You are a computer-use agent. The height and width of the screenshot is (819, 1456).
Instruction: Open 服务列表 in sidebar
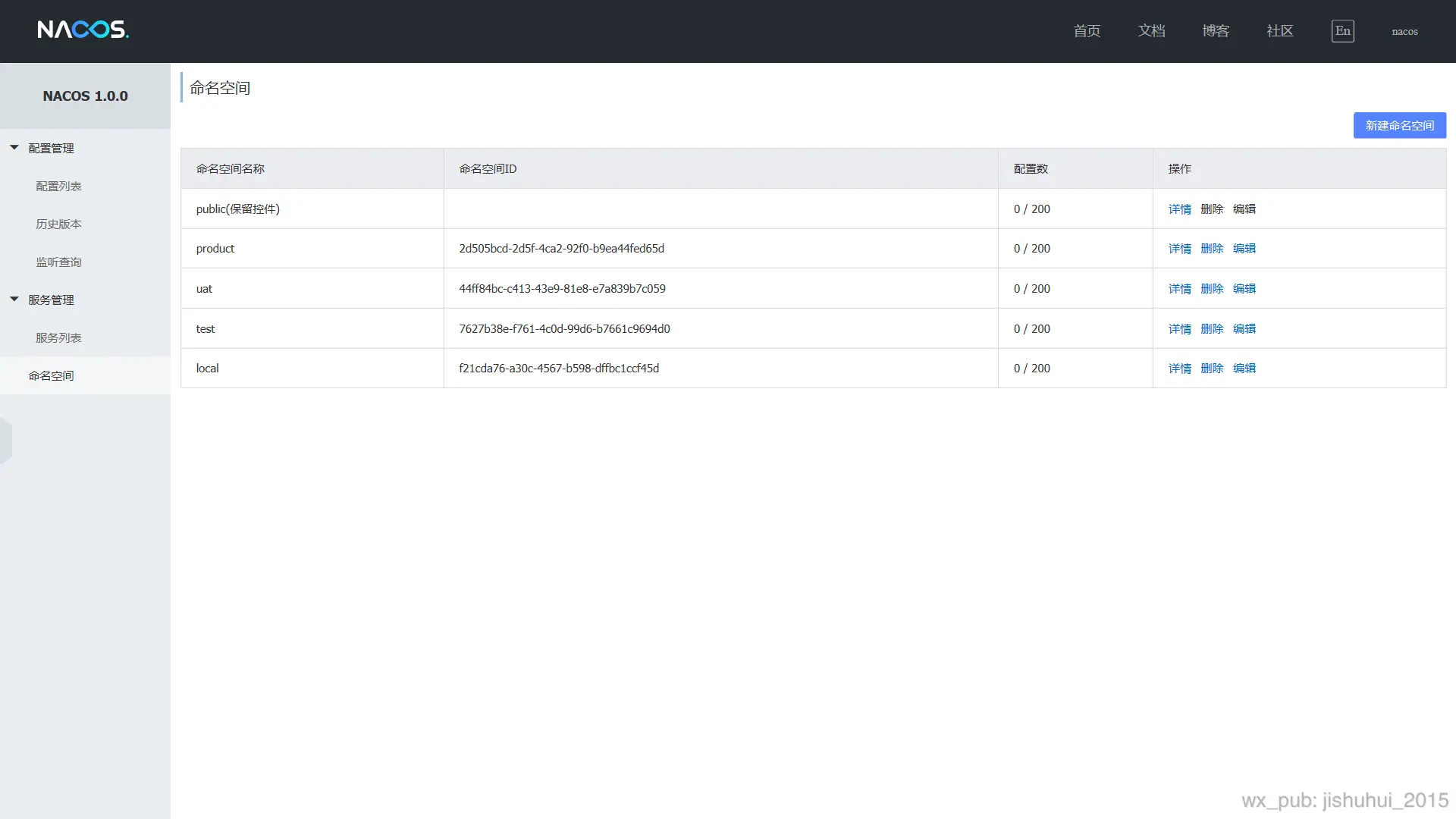(58, 337)
